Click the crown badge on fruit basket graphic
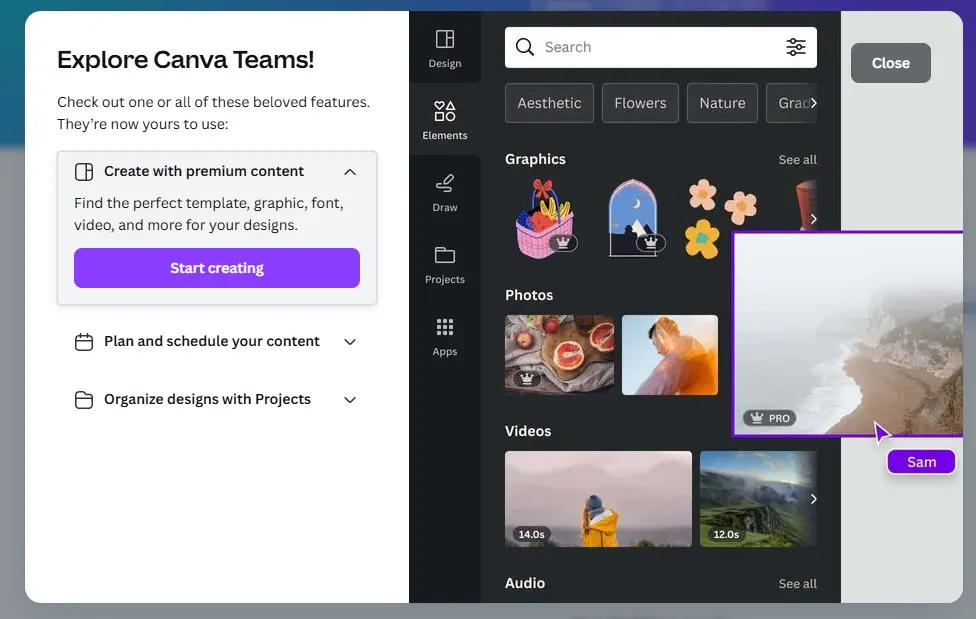The height and width of the screenshot is (619, 976). [x=563, y=243]
